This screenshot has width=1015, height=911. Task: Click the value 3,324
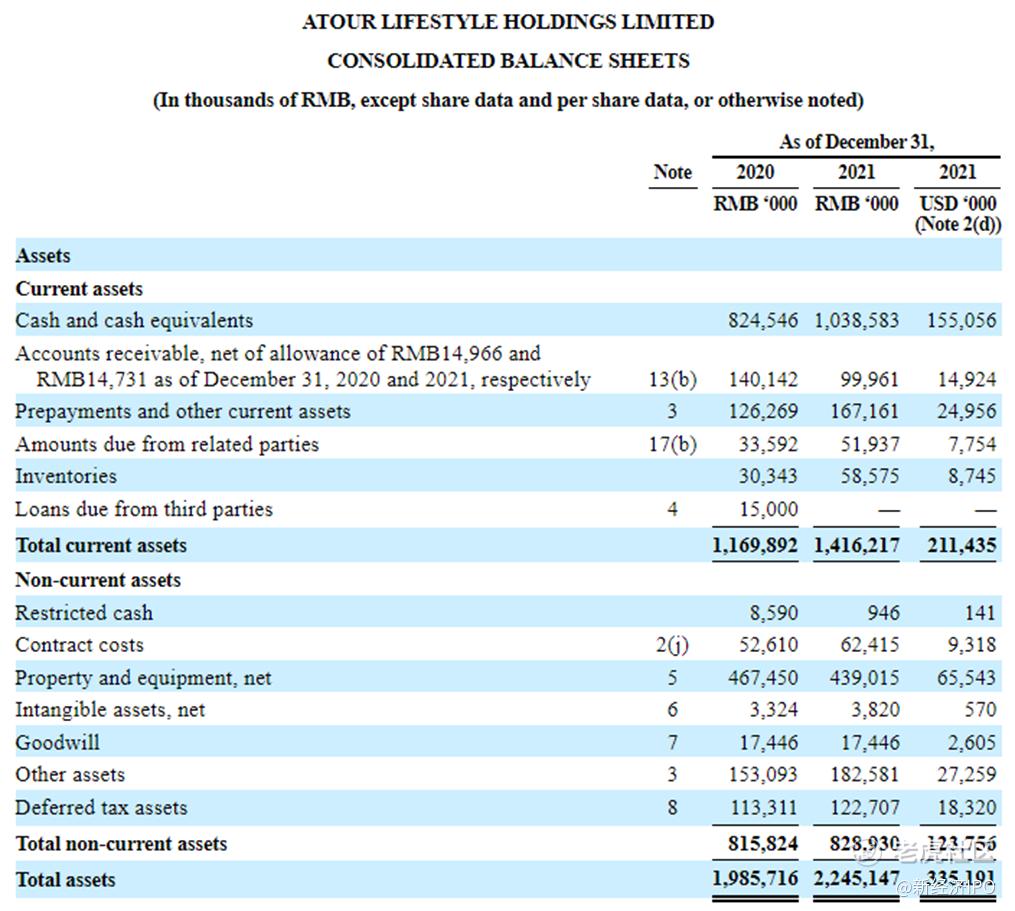pyautogui.click(x=774, y=710)
